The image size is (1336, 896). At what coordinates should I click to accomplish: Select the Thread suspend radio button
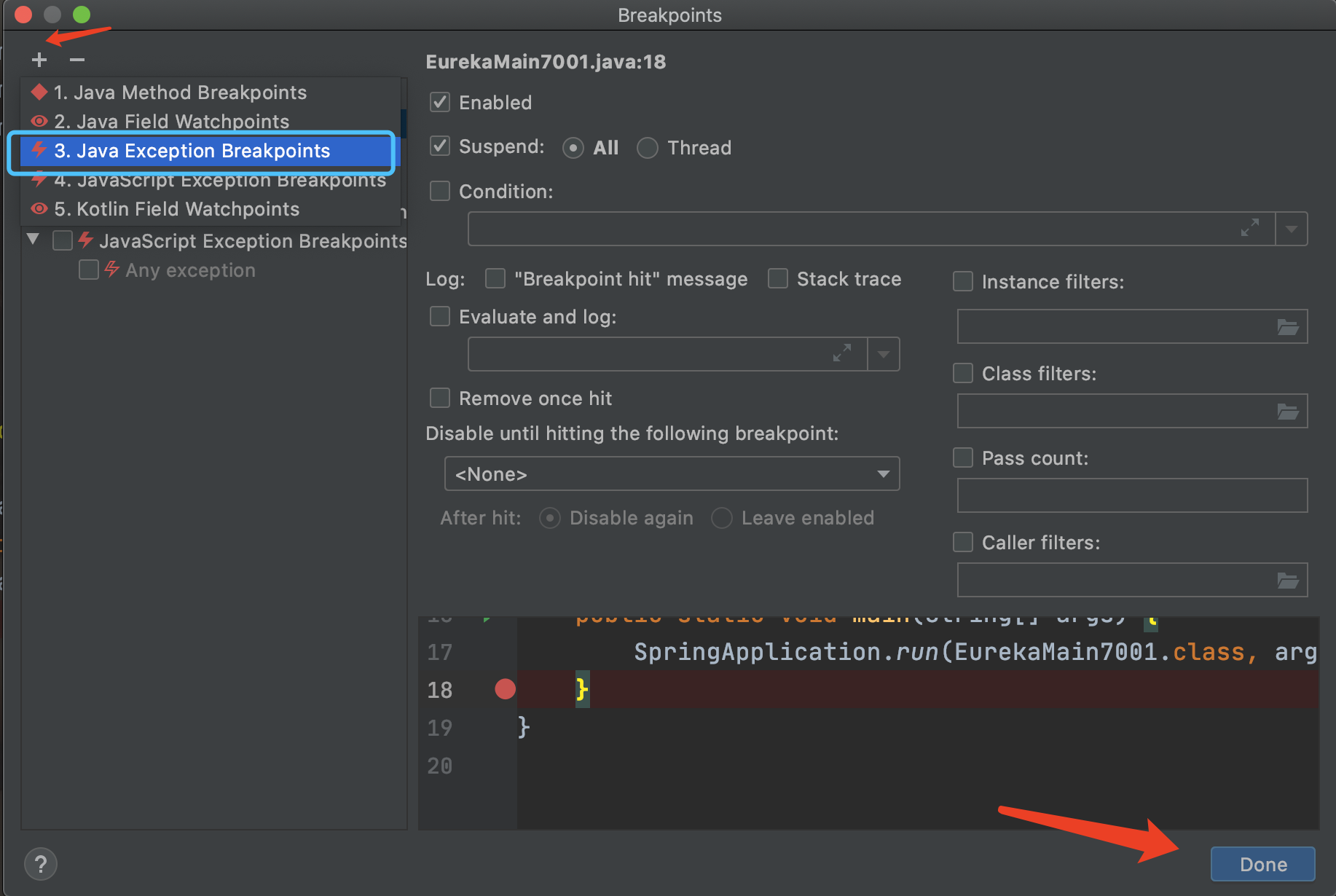647,148
